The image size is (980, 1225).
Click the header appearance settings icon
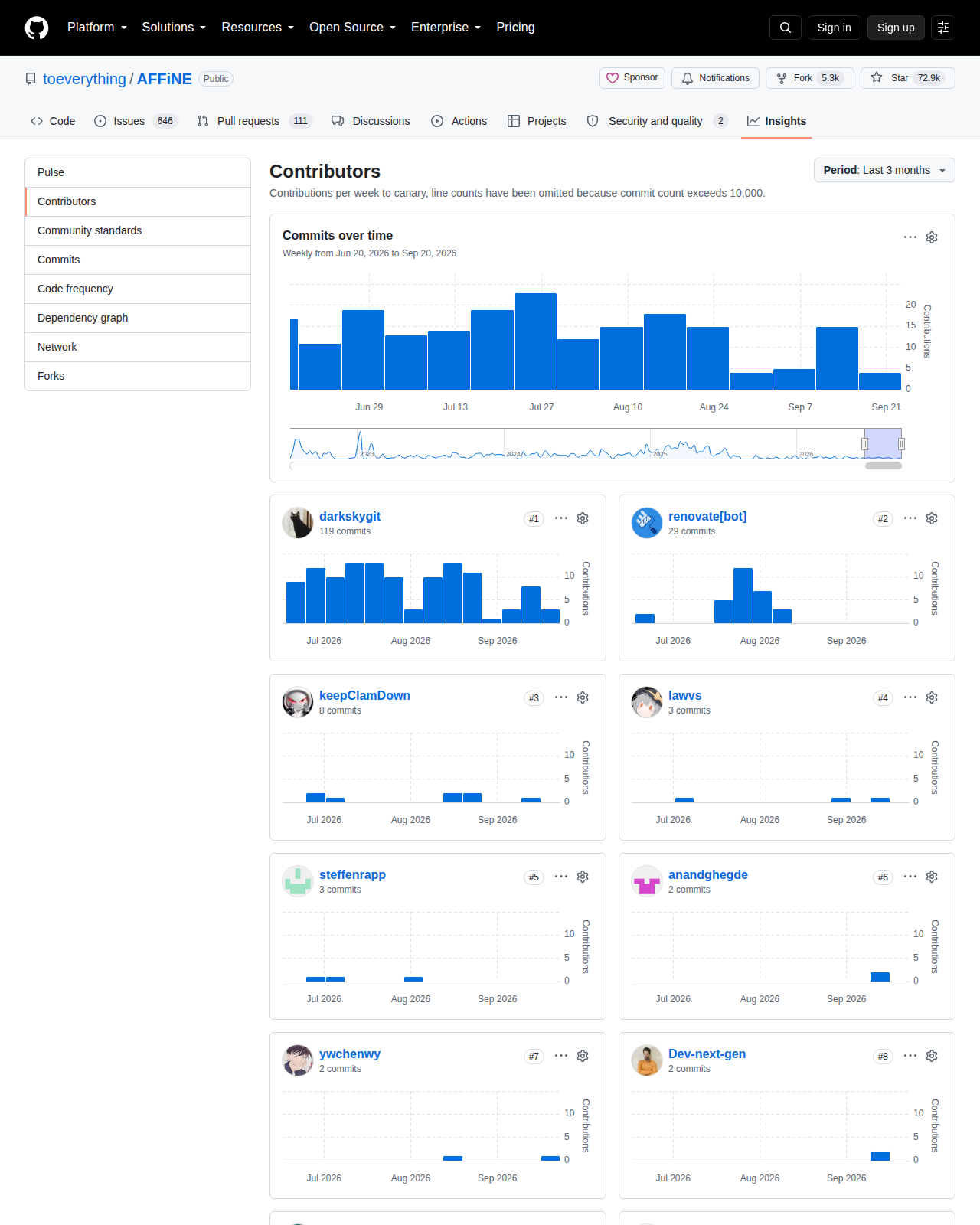943,28
